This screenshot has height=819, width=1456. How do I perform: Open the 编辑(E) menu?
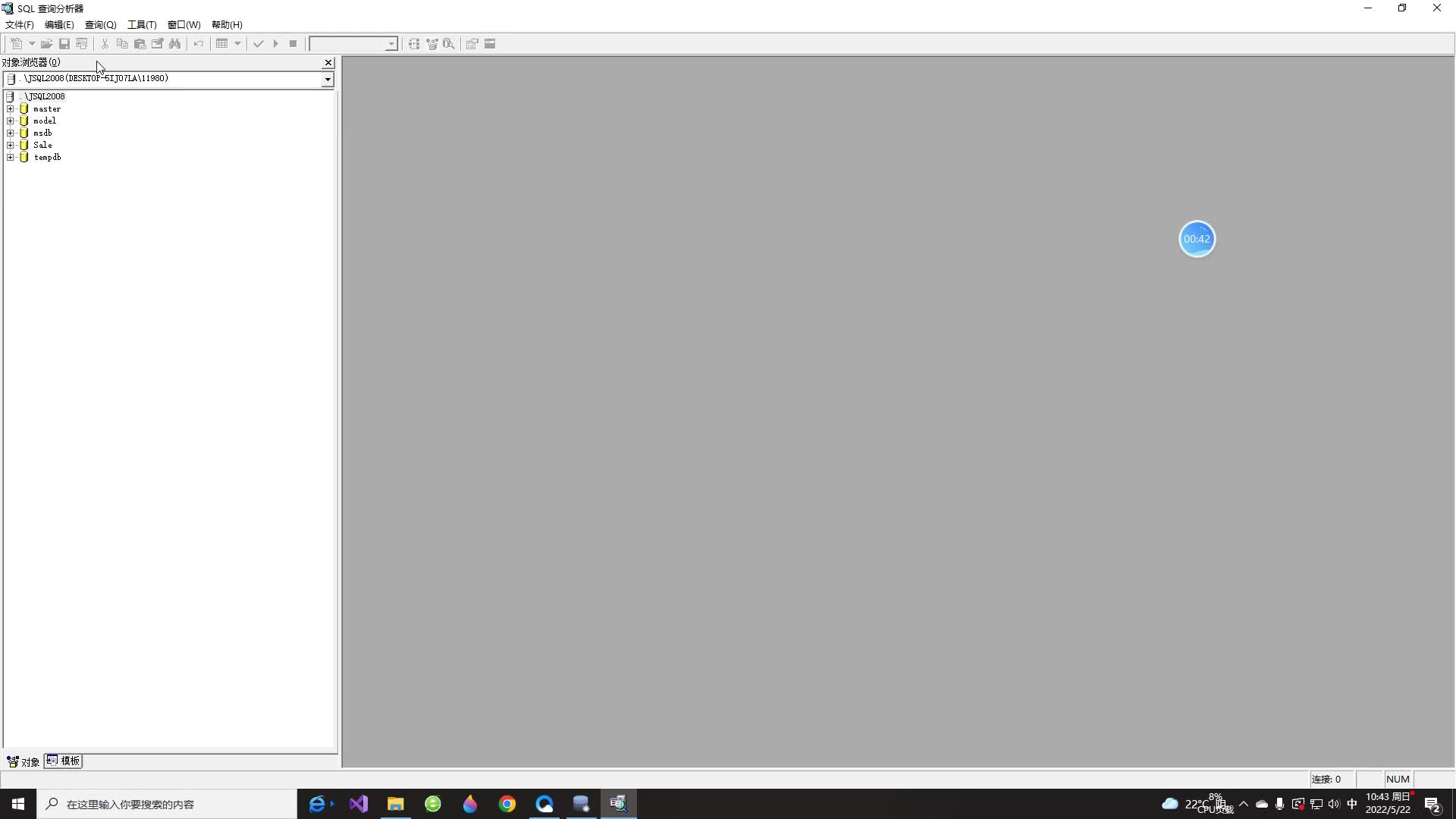click(x=59, y=25)
